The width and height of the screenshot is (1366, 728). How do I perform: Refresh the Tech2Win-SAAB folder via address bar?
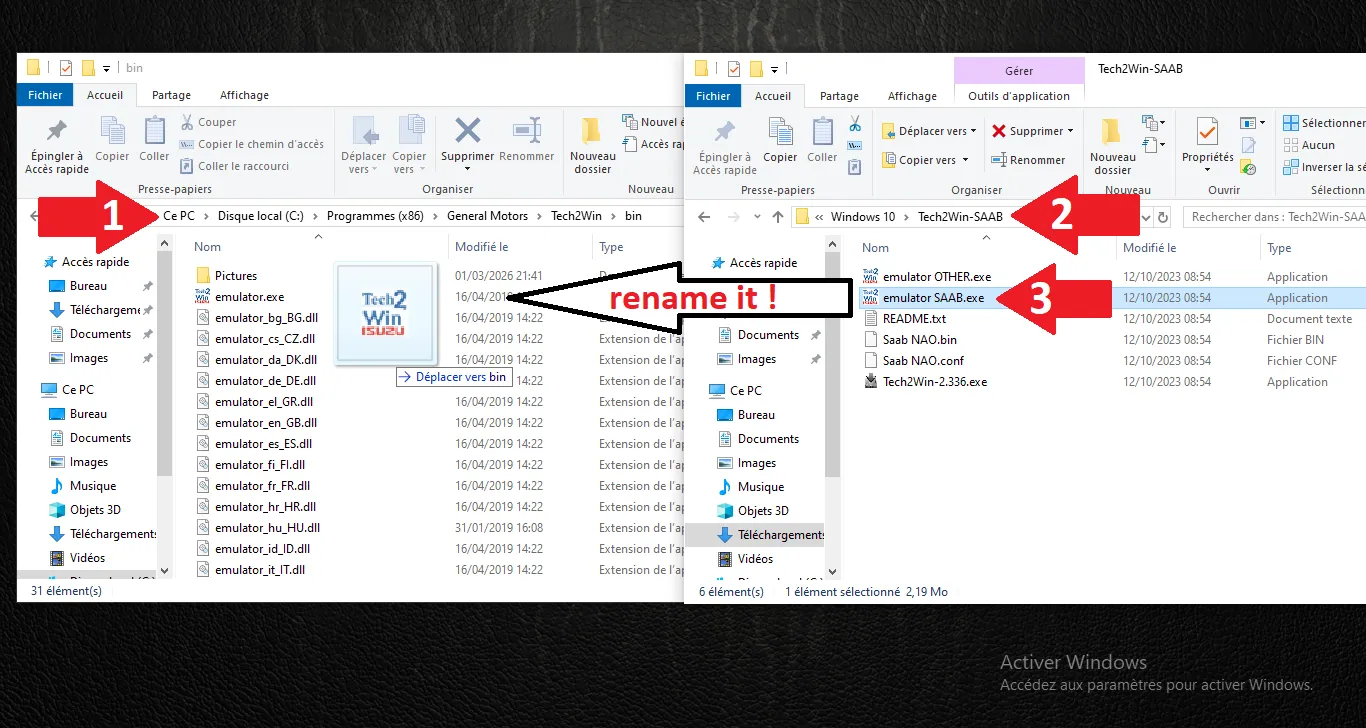(x=1162, y=218)
